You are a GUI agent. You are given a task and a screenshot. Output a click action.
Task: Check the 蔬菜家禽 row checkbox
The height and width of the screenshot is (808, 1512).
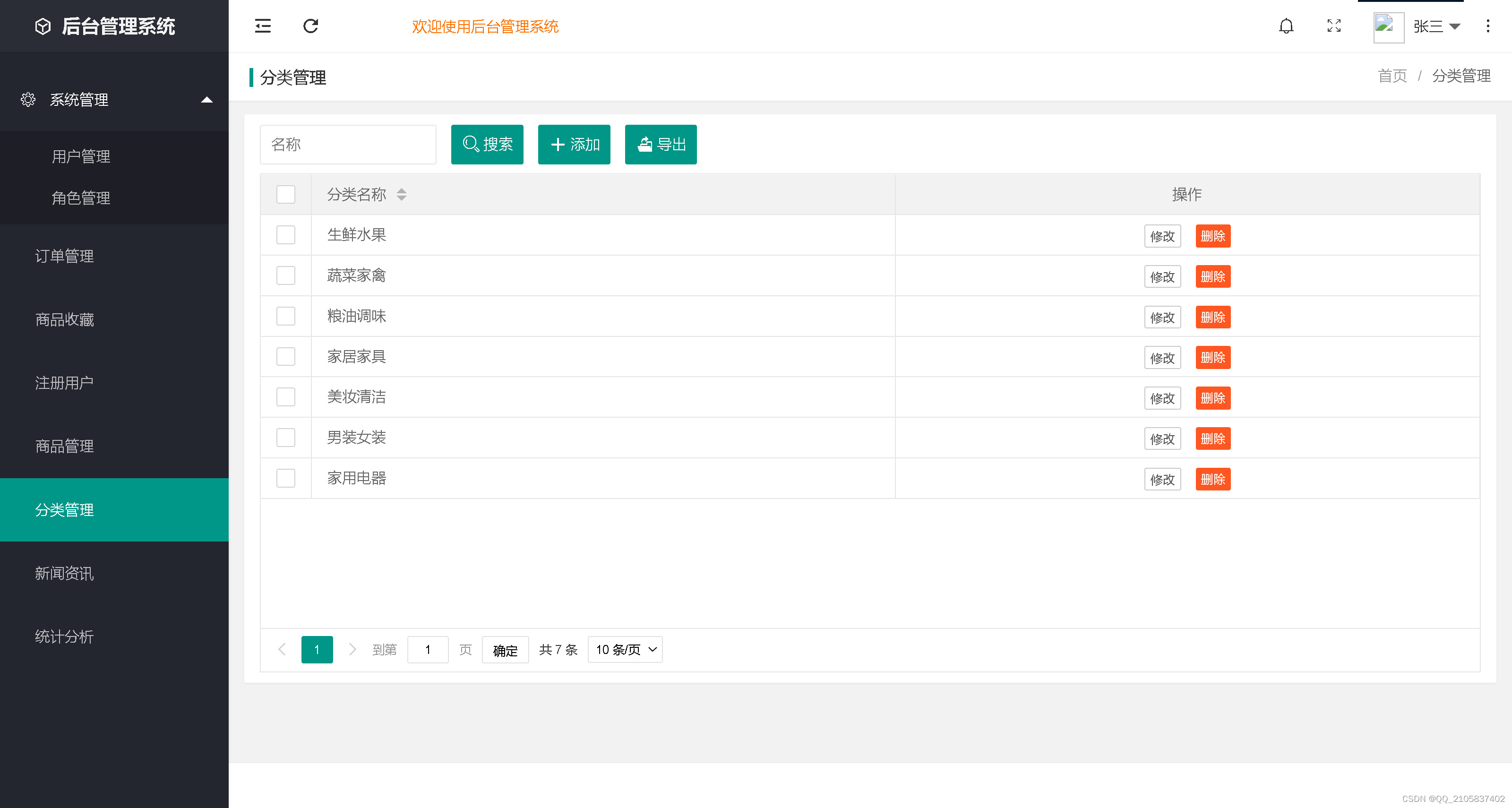click(286, 275)
